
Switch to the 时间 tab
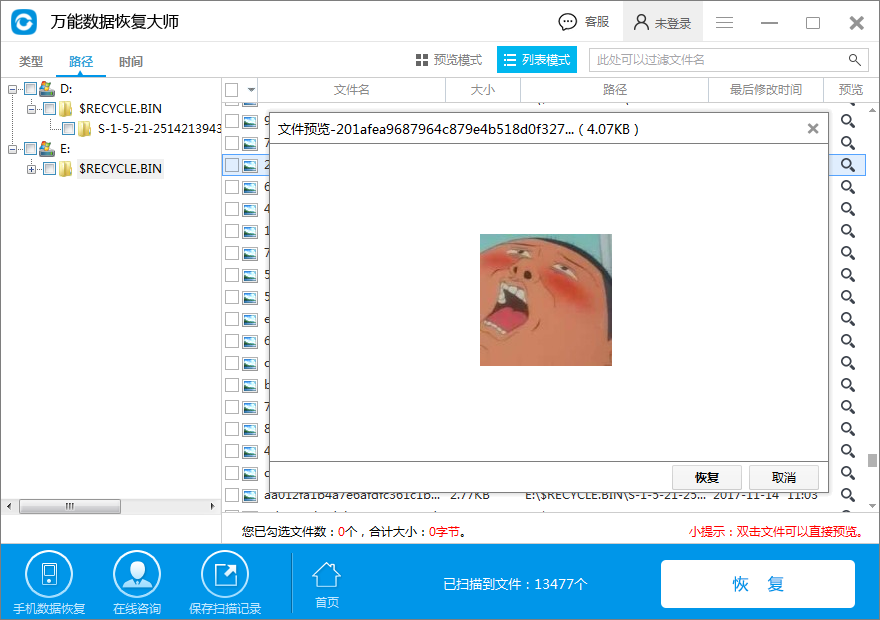pyautogui.click(x=131, y=62)
